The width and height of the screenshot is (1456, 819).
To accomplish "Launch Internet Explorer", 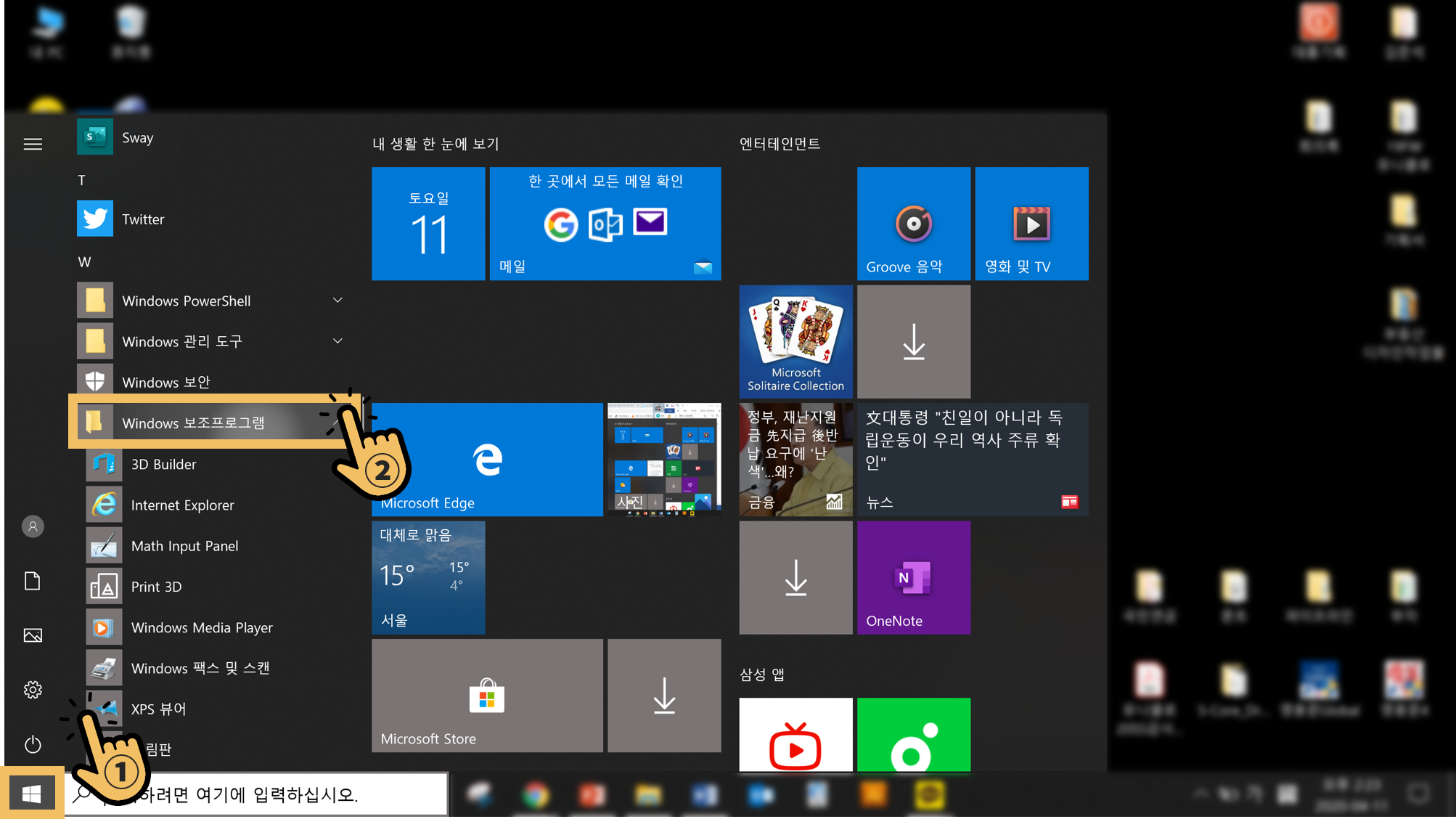I will pos(181,505).
